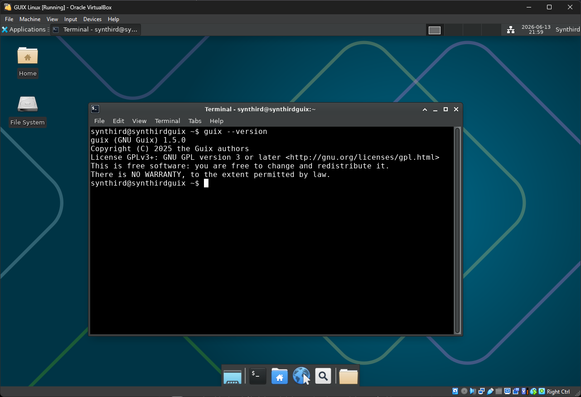Switch to the third workspace

(472, 30)
